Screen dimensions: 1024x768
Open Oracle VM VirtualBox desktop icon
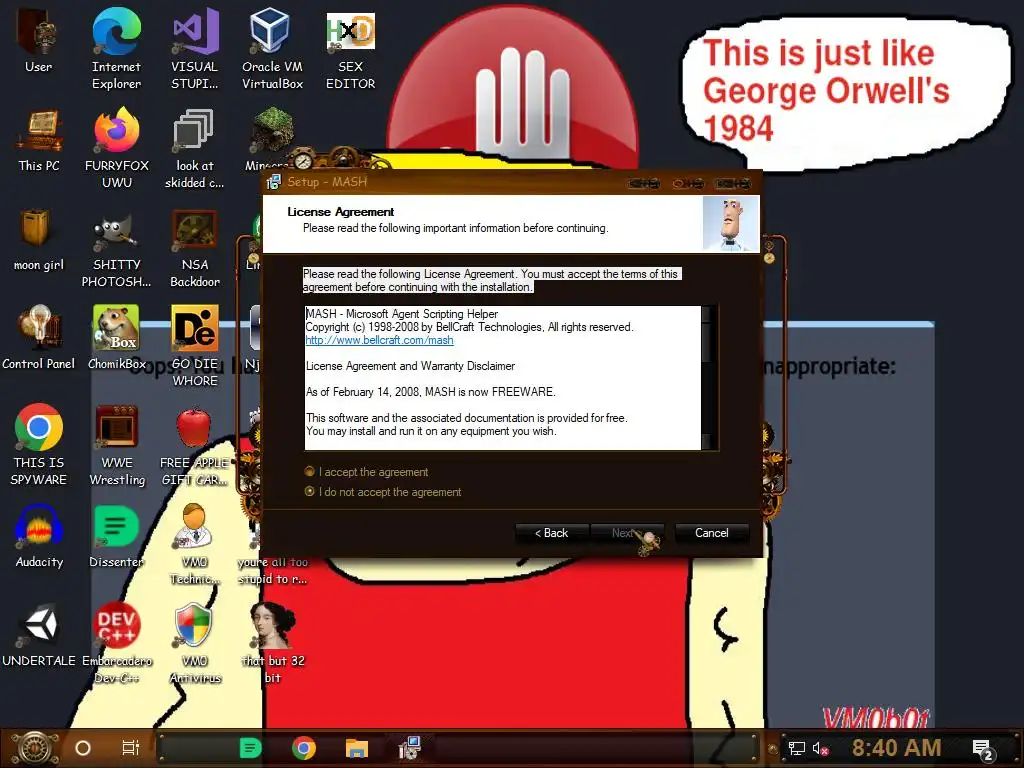272,49
